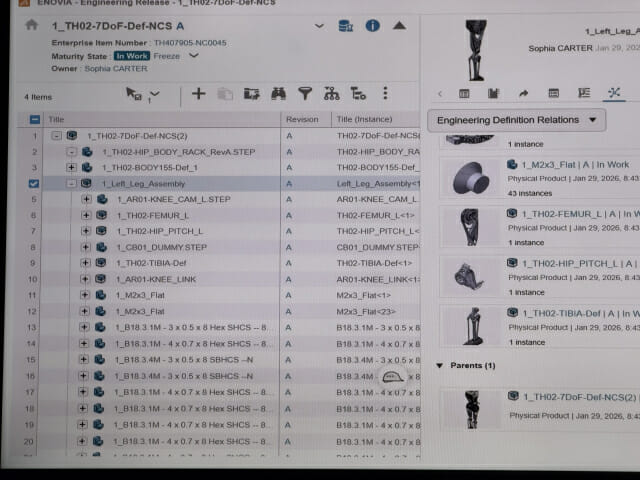This screenshot has width=640, height=480.
Task: Expand the 1_TH02-BODY155-Def_1 node
Action: 71,168
